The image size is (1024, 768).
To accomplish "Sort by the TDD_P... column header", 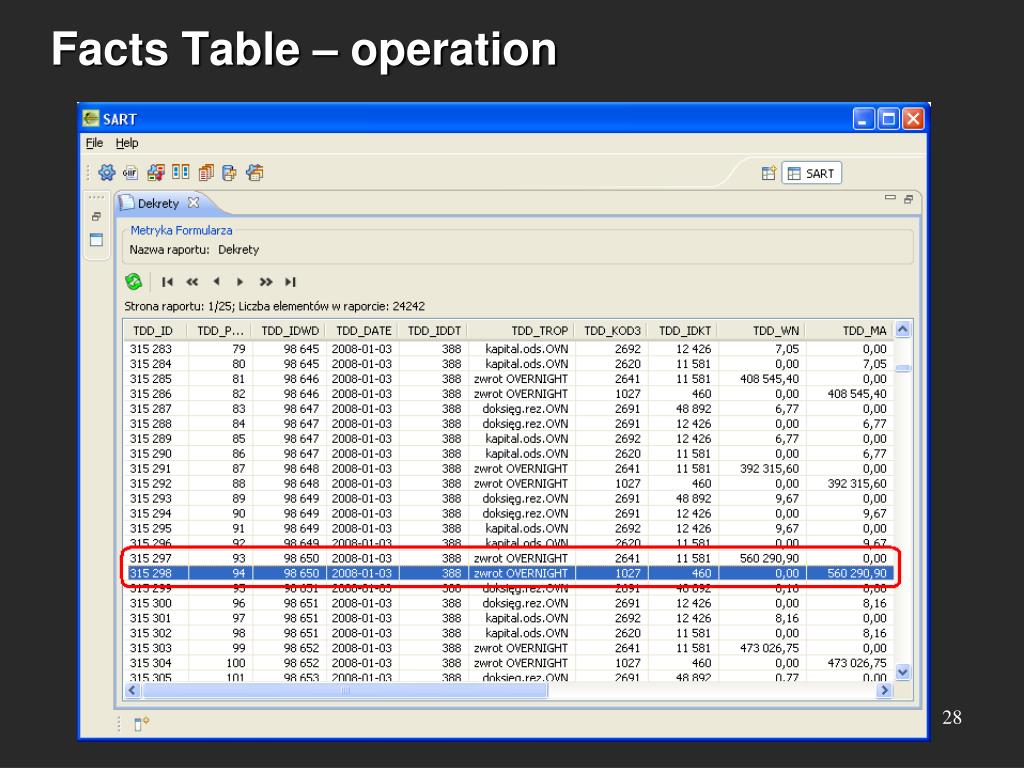I will click(x=220, y=331).
